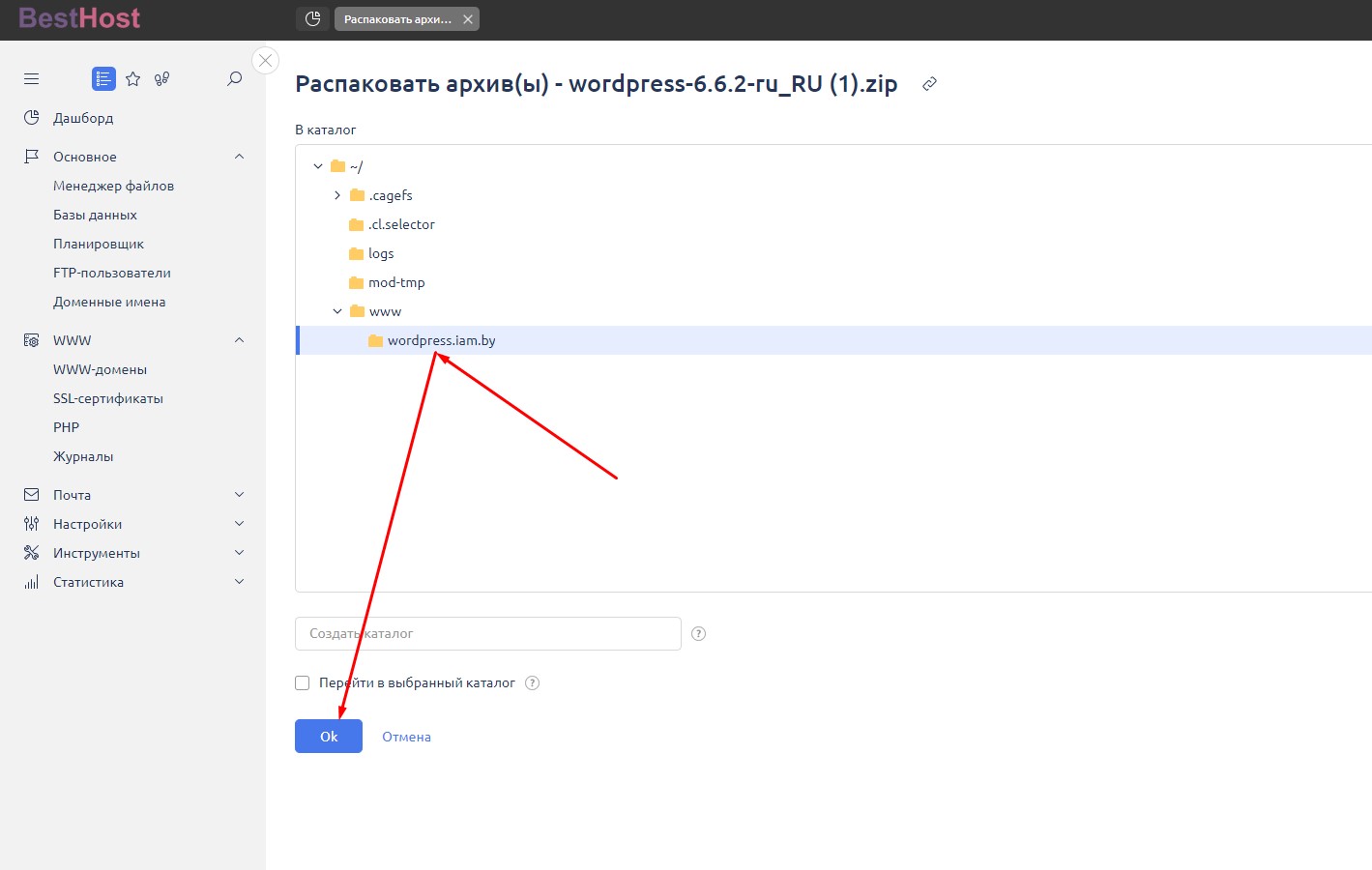Open favorites star icon in sidebar

point(133,79)
